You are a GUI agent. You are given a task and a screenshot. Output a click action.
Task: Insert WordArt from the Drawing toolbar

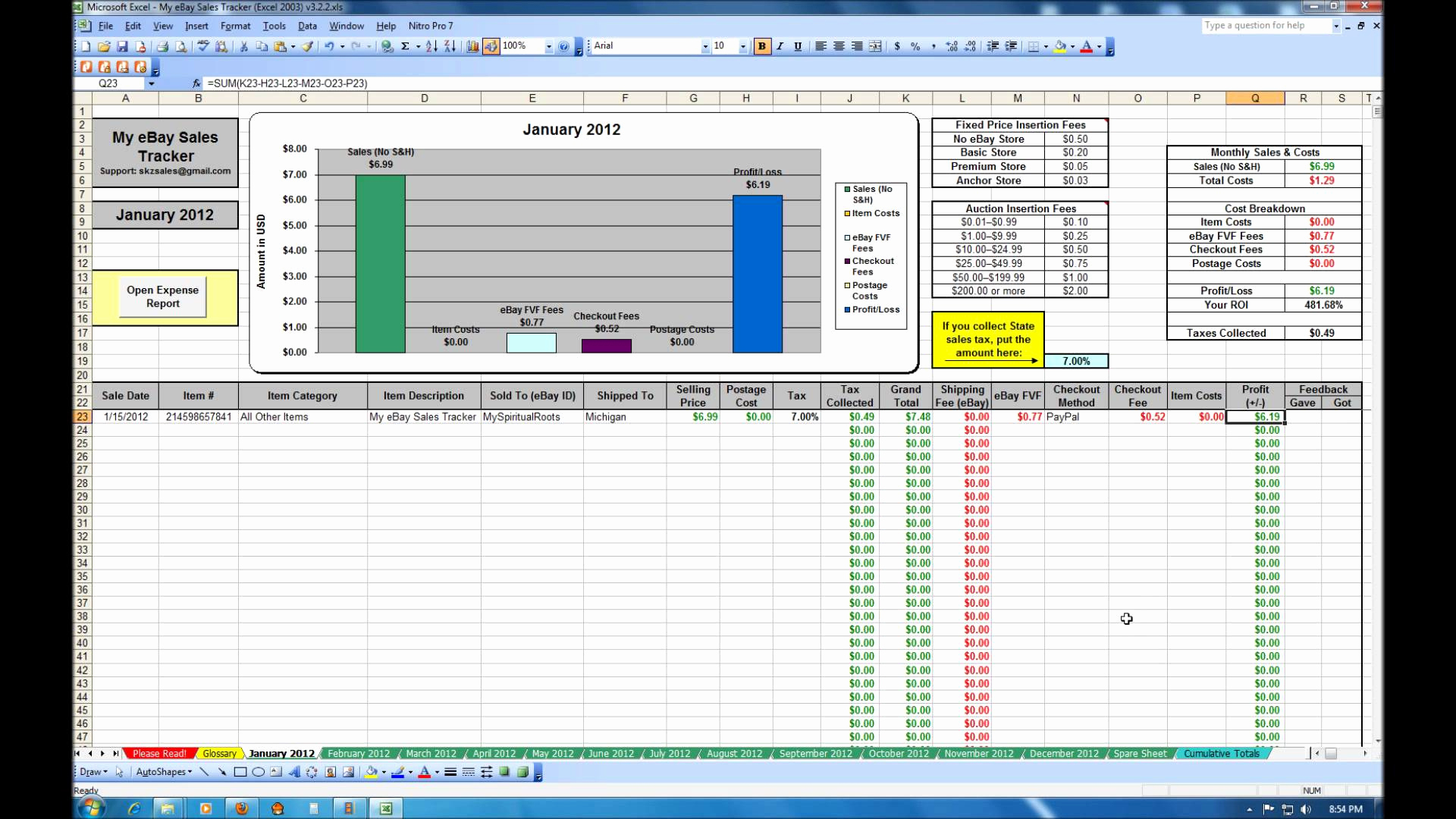[x=295, y=772]
